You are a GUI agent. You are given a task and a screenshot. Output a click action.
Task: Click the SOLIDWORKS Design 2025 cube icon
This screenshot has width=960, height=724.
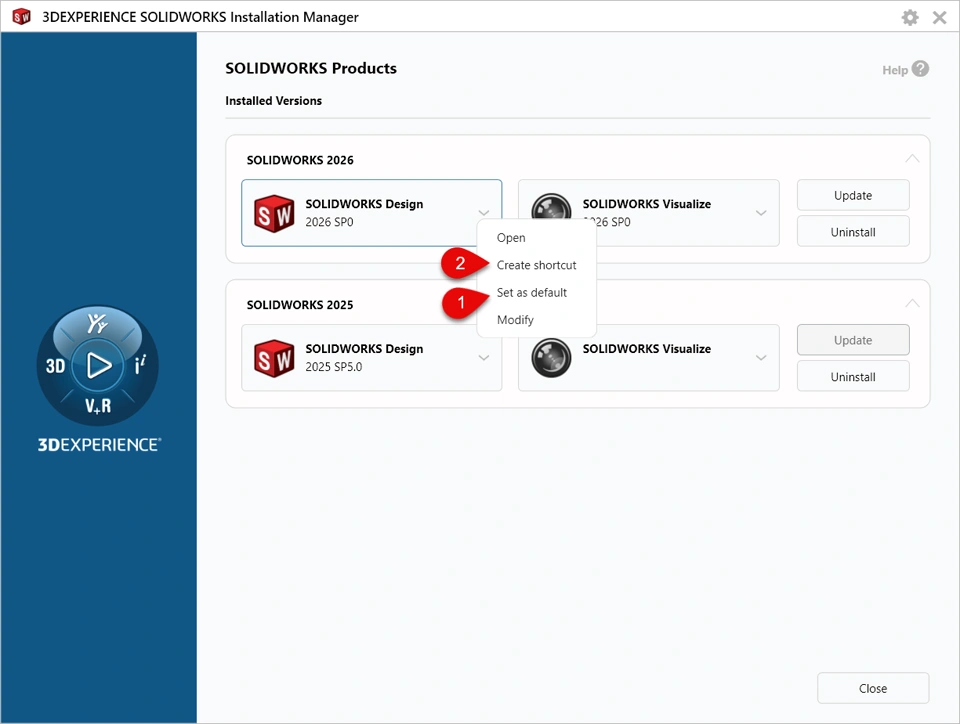[274, 358]
